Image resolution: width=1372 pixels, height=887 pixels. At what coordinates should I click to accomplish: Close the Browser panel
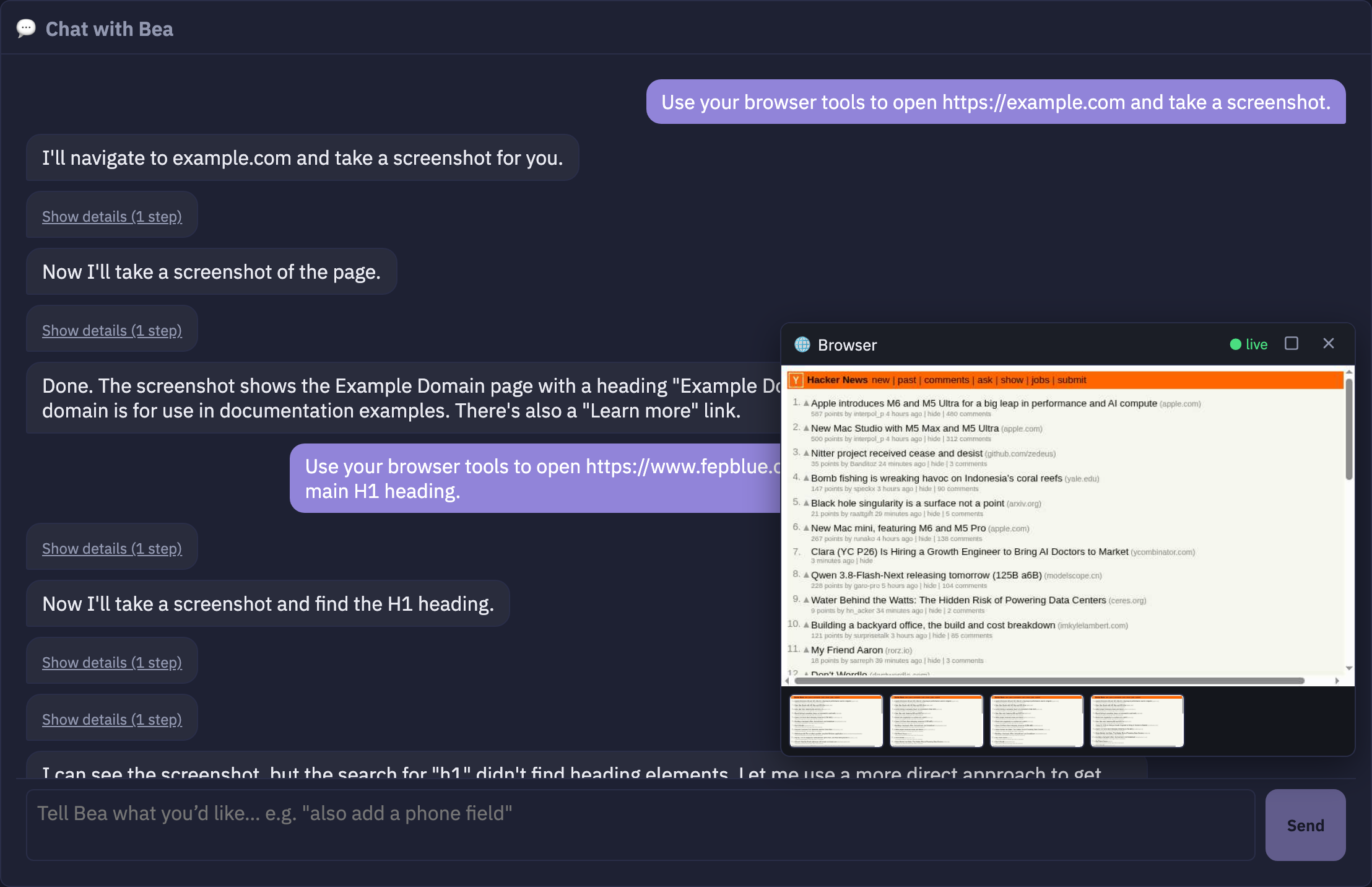point(1329,344)
